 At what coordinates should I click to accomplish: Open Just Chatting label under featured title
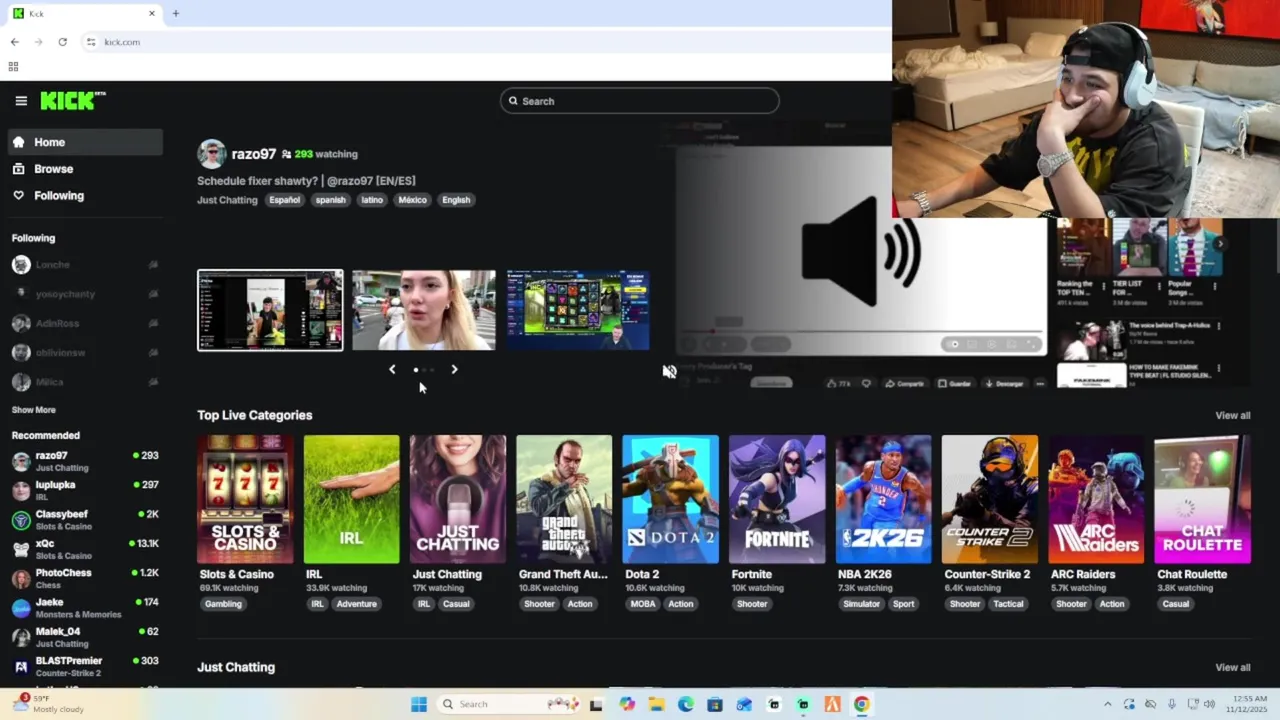pos(227,200)
